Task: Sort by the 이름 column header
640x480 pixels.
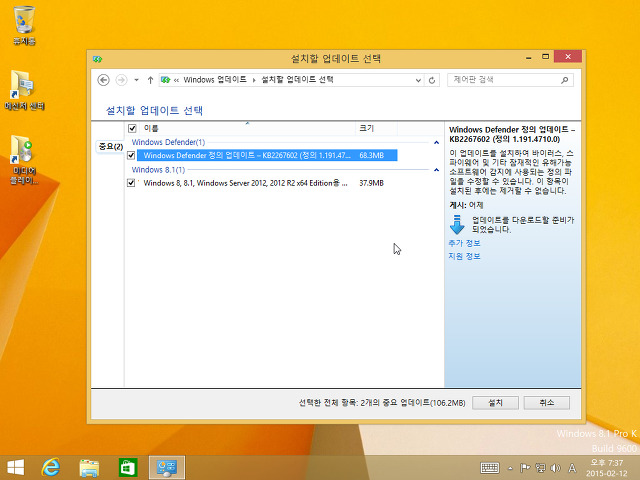Action: point(247,129)
